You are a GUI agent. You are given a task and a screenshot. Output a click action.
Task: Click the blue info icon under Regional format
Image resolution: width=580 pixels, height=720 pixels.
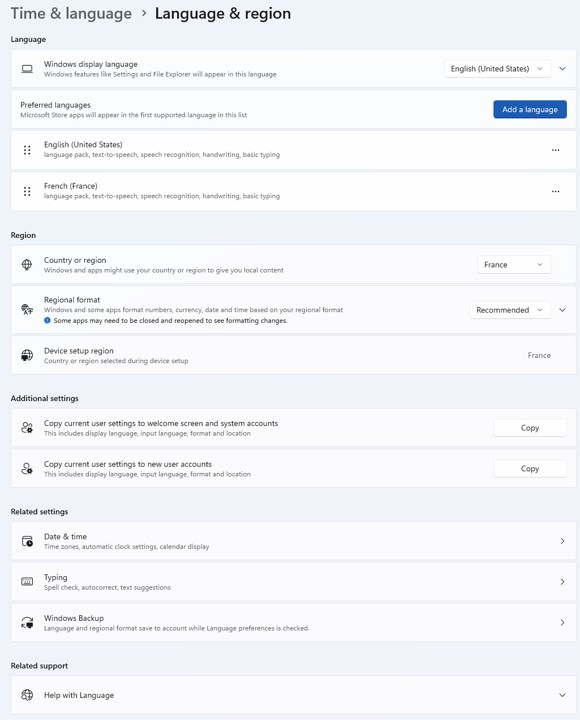point(47,321)
